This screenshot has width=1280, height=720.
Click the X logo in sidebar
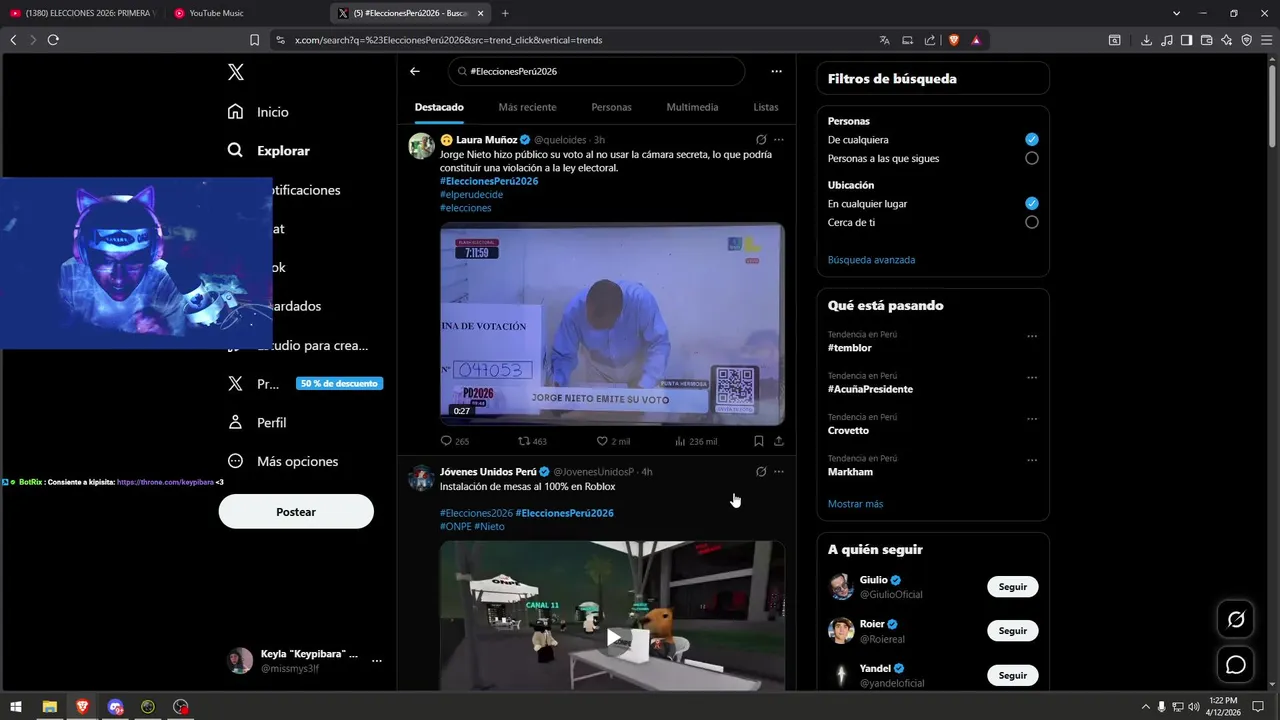pyautogui.click(x=235, y=72)
